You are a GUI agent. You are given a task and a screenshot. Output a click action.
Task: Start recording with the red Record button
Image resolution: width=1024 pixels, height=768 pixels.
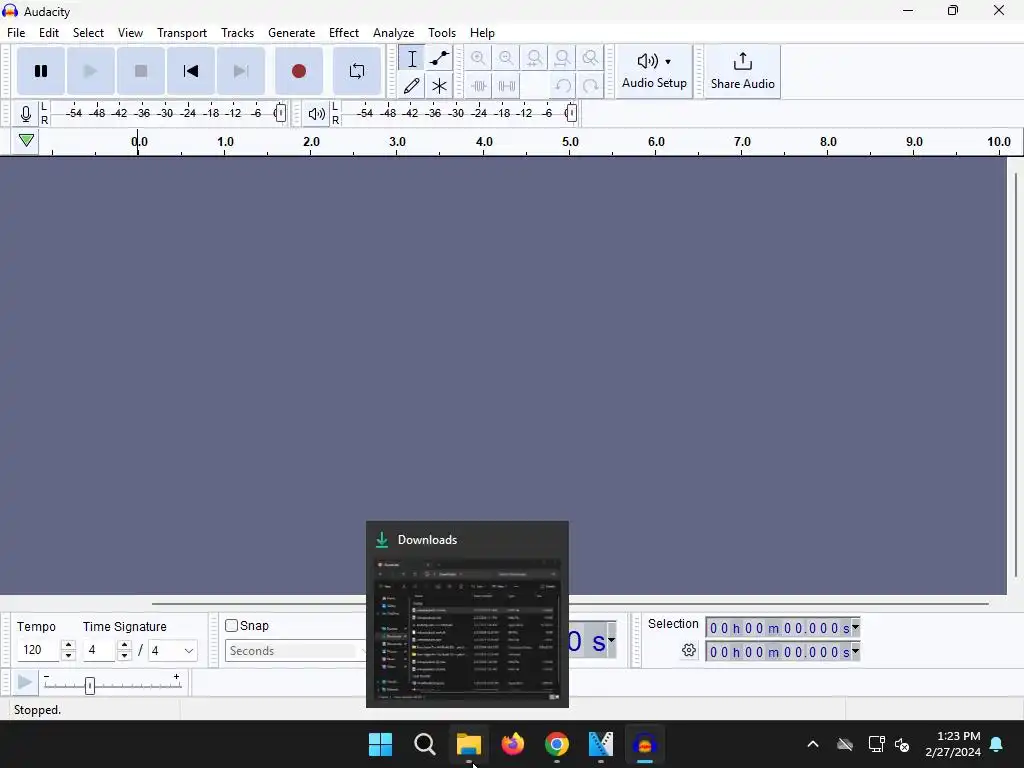(298, 71)
